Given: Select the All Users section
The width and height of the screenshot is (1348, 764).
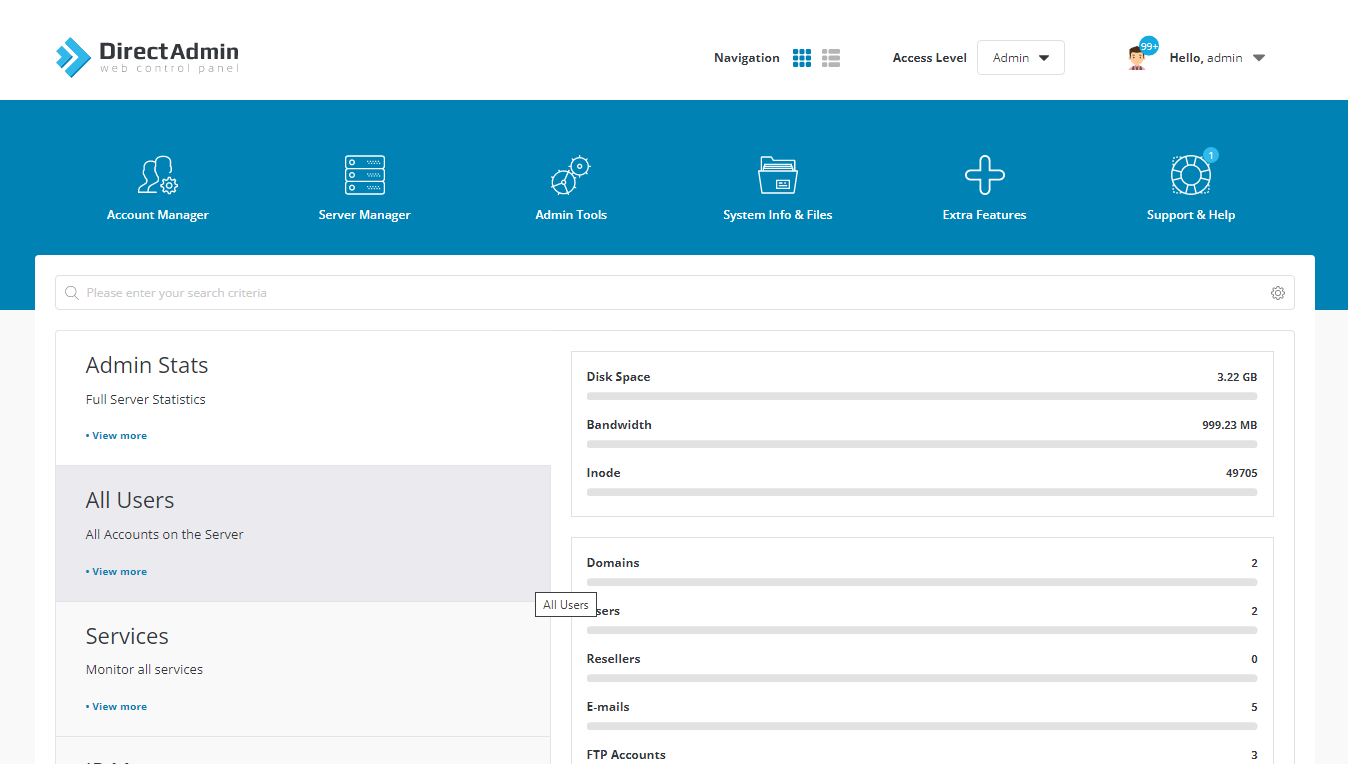Looking at the screenshot, I should [130, 500].
